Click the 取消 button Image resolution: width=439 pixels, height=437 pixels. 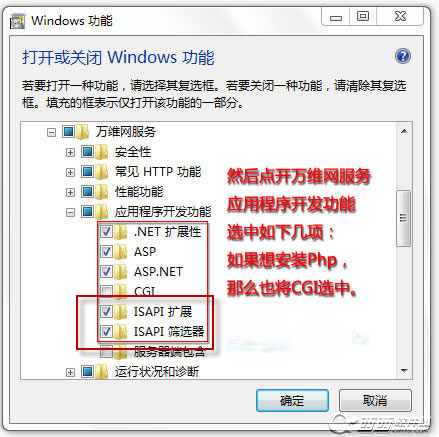click(x=375, y=400)
